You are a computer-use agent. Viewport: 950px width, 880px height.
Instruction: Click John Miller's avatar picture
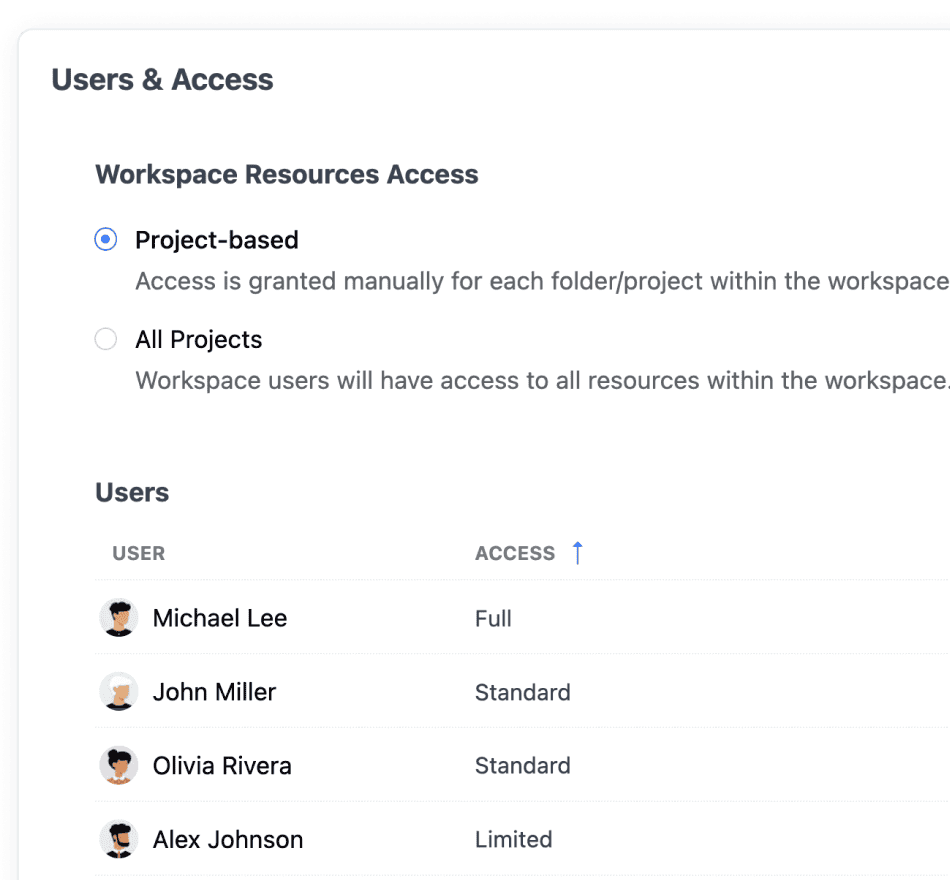pos(119,692)
